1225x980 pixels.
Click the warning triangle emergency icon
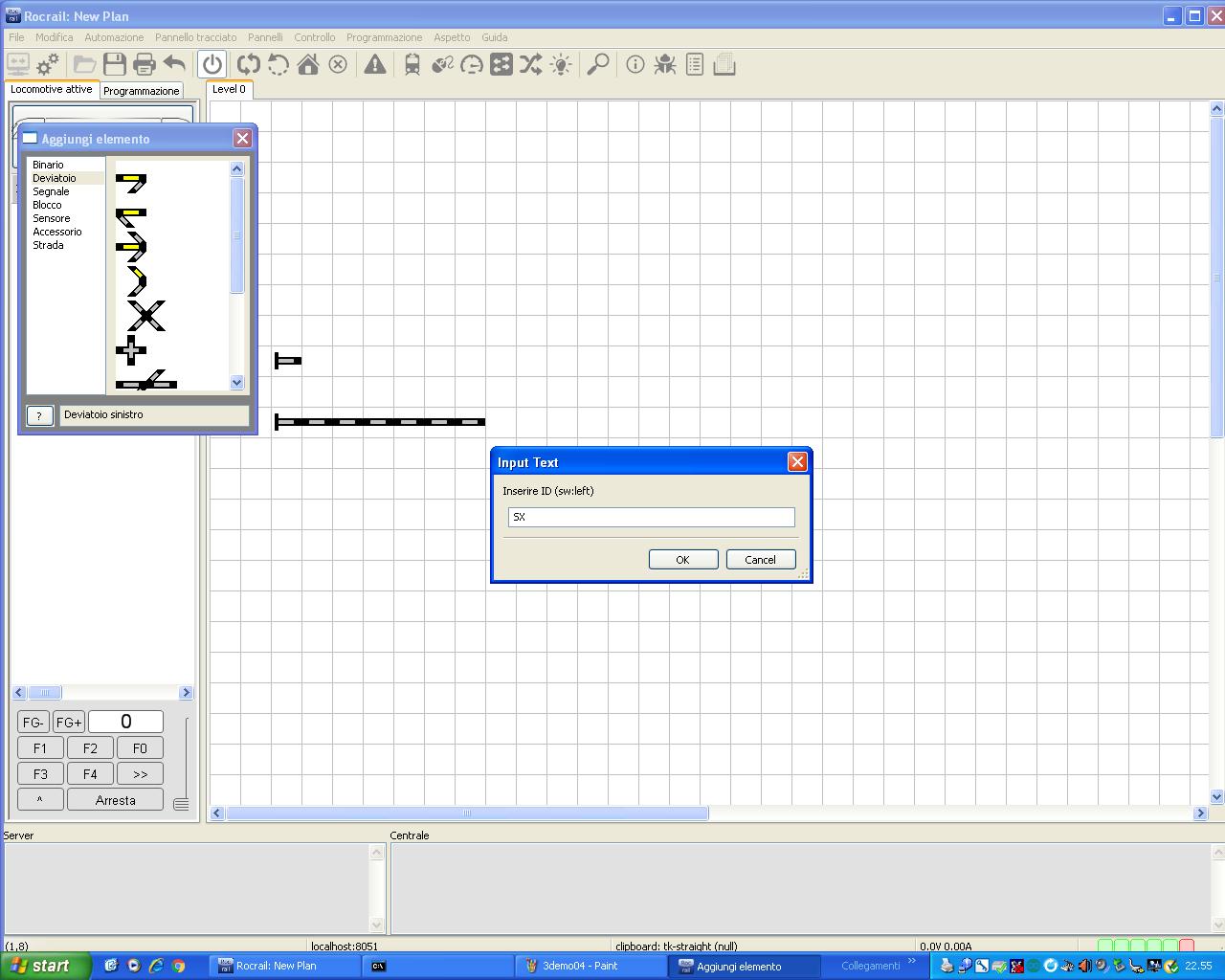pos(375,65)
